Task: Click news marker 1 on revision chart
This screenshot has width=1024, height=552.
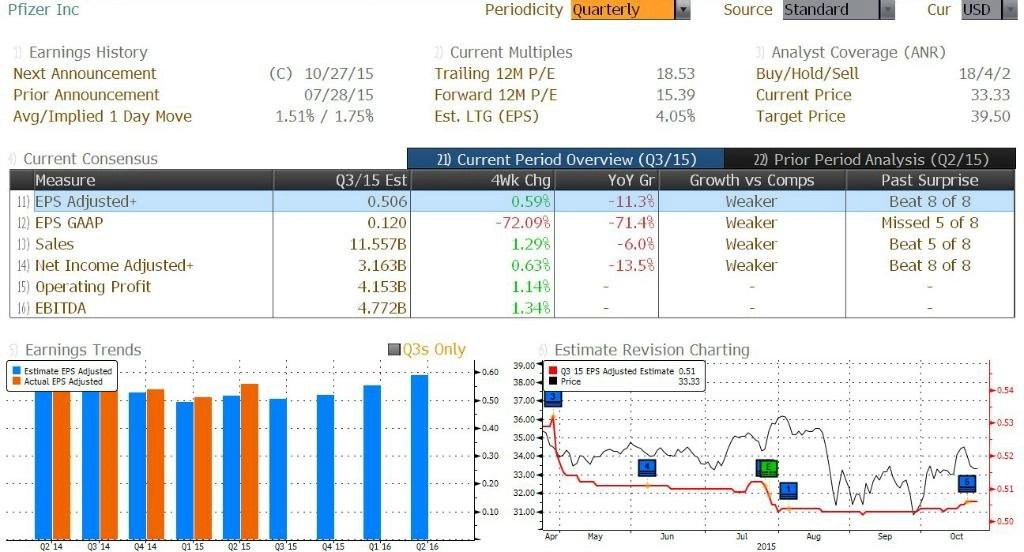Action: point(788,490)
